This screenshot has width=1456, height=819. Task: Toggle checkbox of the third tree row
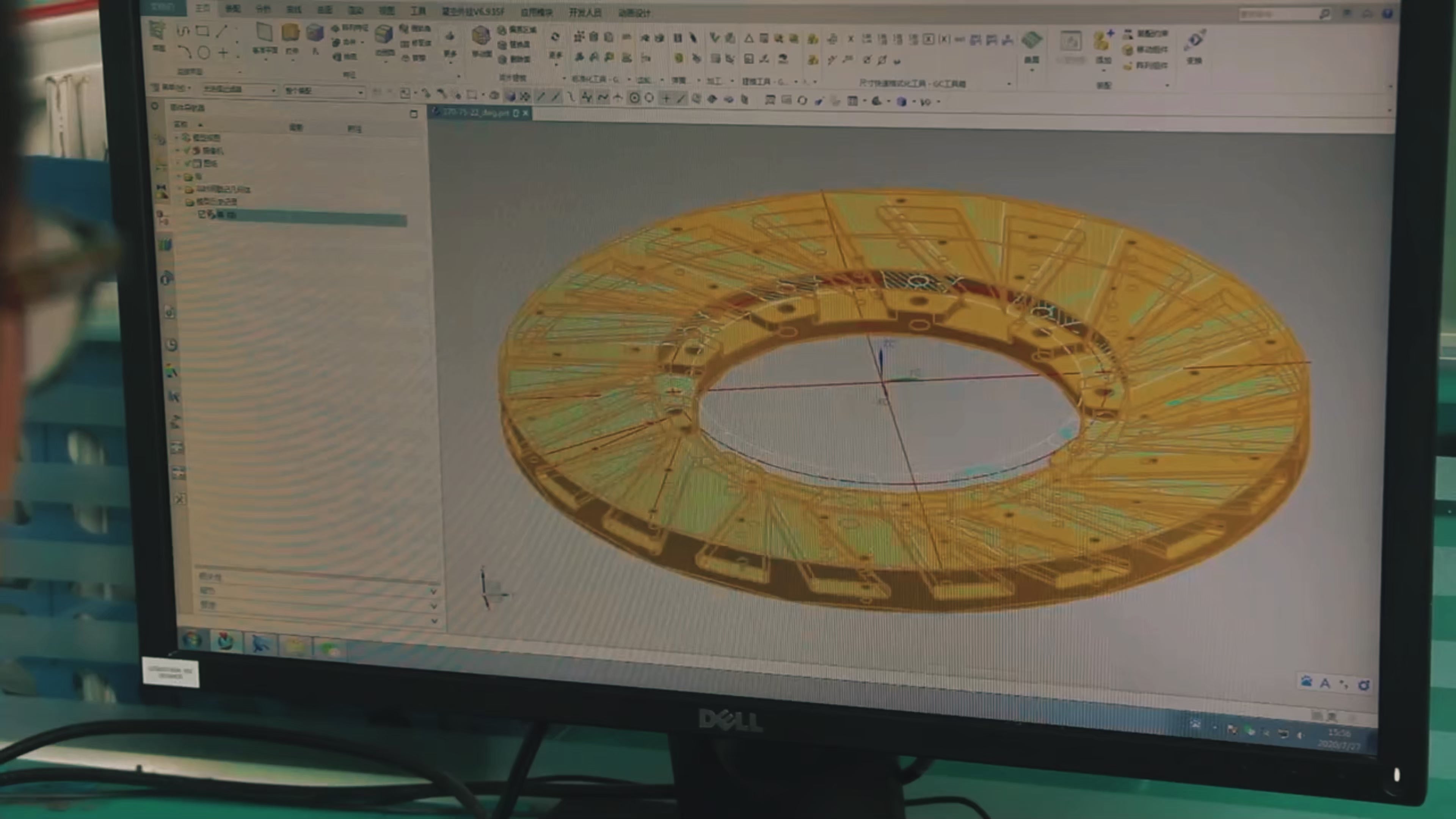[x=188, y=163]
